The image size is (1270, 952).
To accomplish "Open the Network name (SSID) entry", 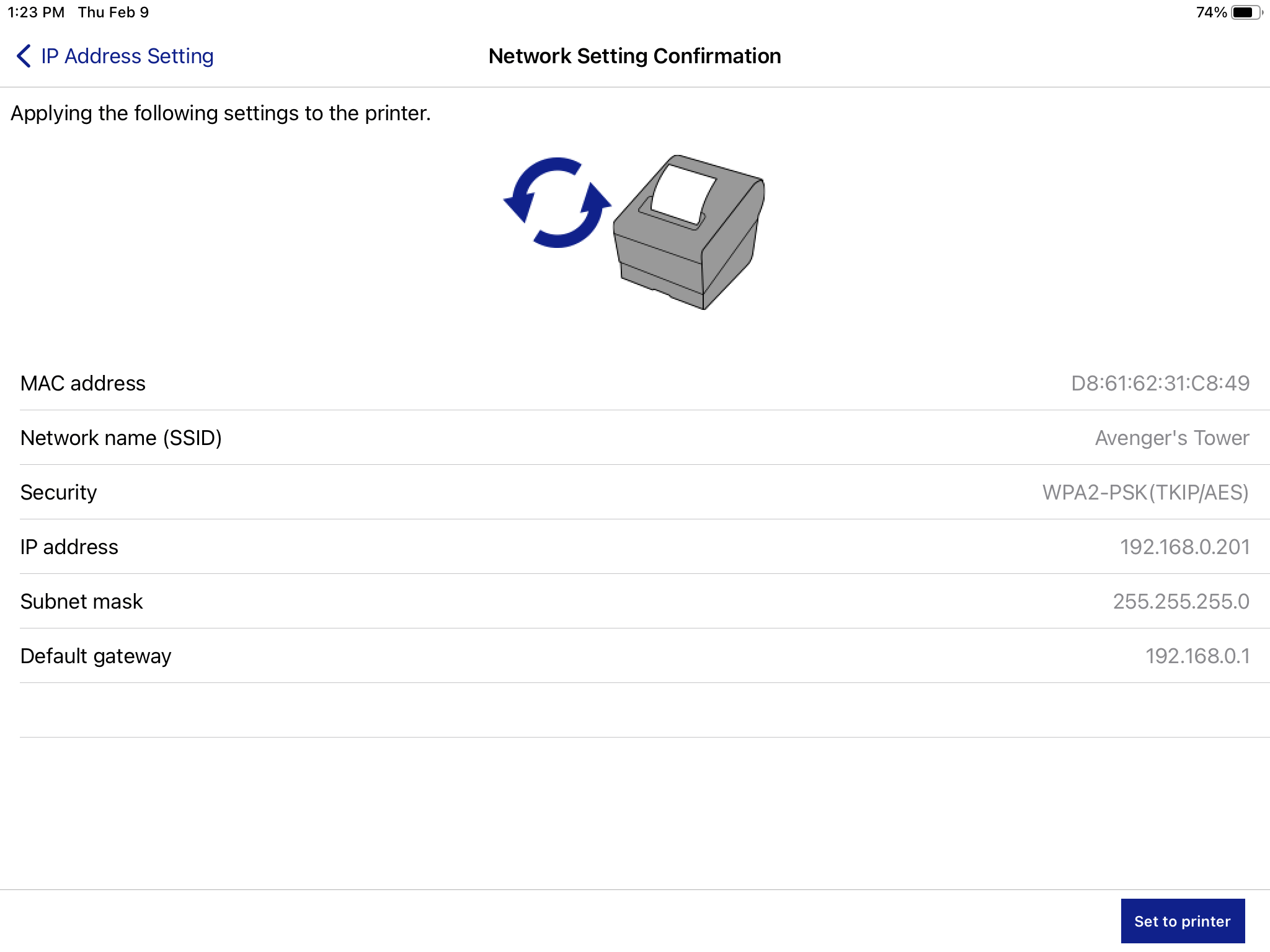I will click(635, 437).
